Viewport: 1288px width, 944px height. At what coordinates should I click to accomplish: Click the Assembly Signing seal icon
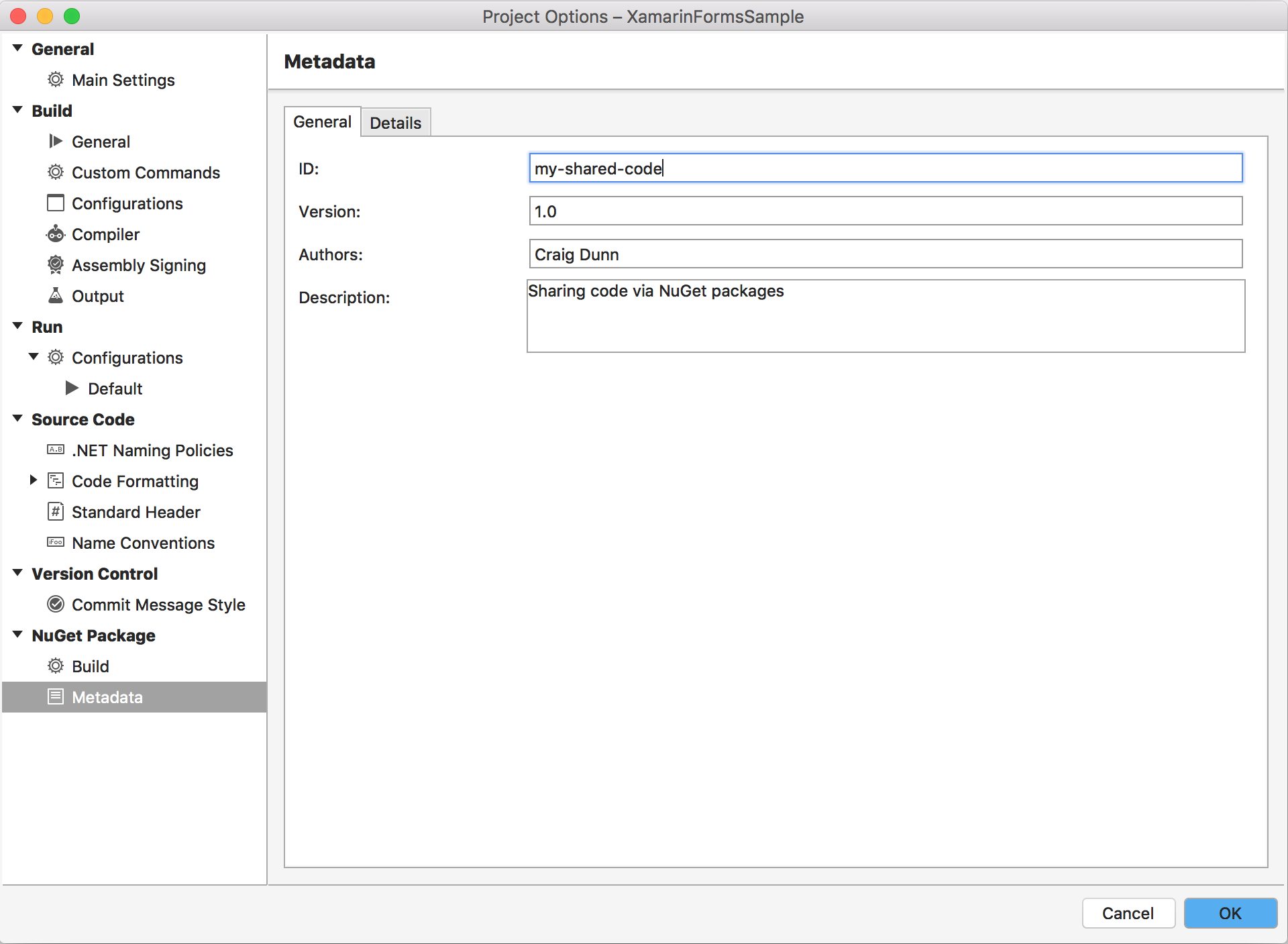[56, 265]
